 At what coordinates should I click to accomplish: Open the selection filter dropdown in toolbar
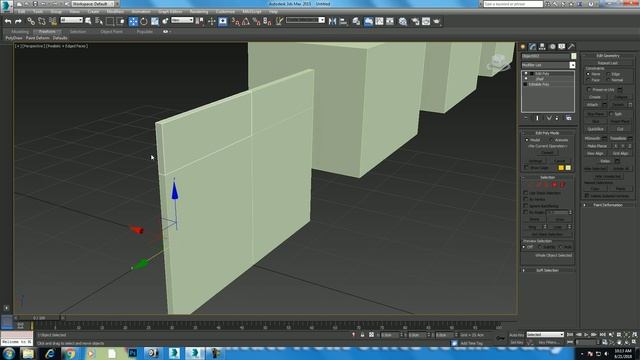point(71,20)
